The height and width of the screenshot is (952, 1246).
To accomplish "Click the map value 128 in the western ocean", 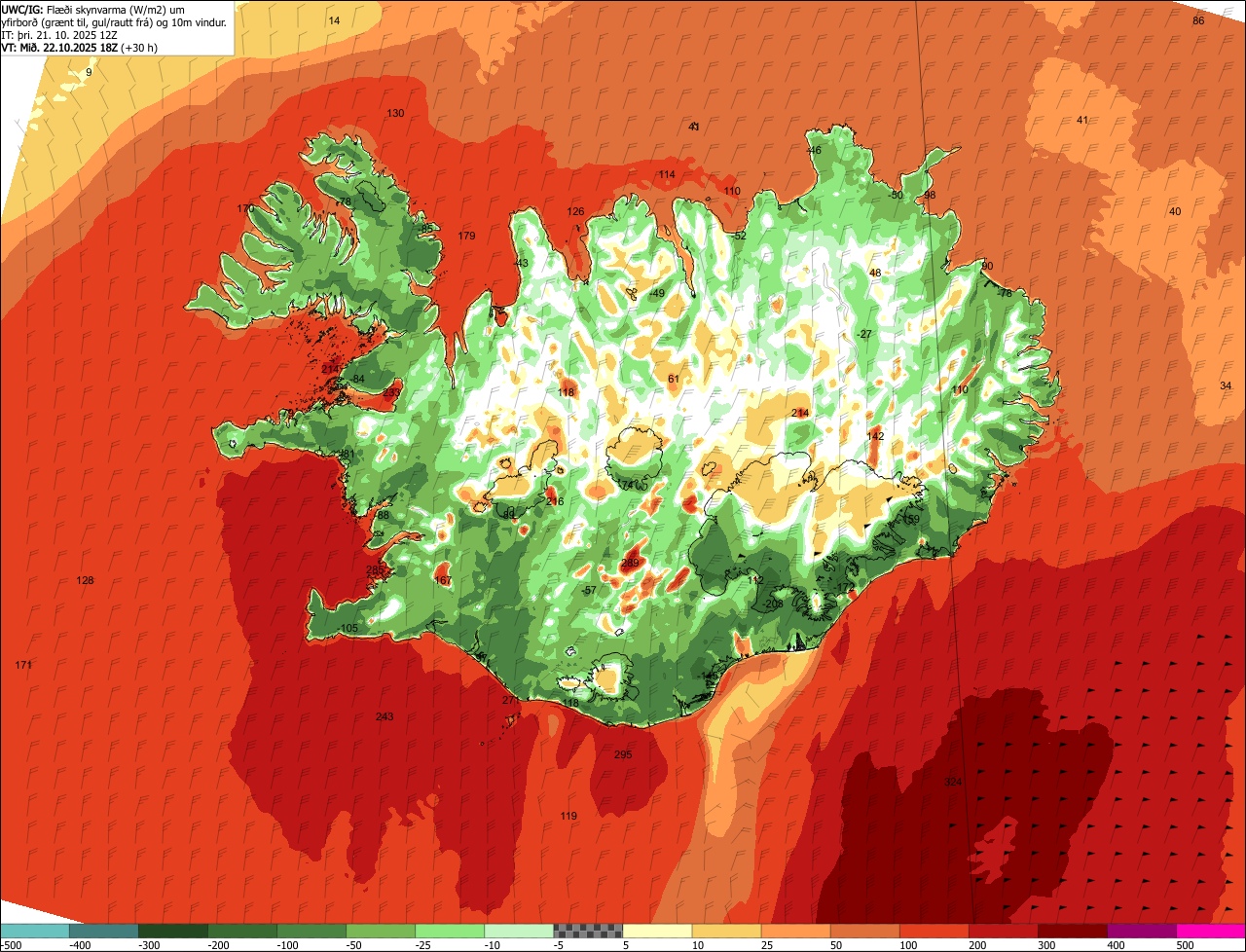I will tap(86, 580).
